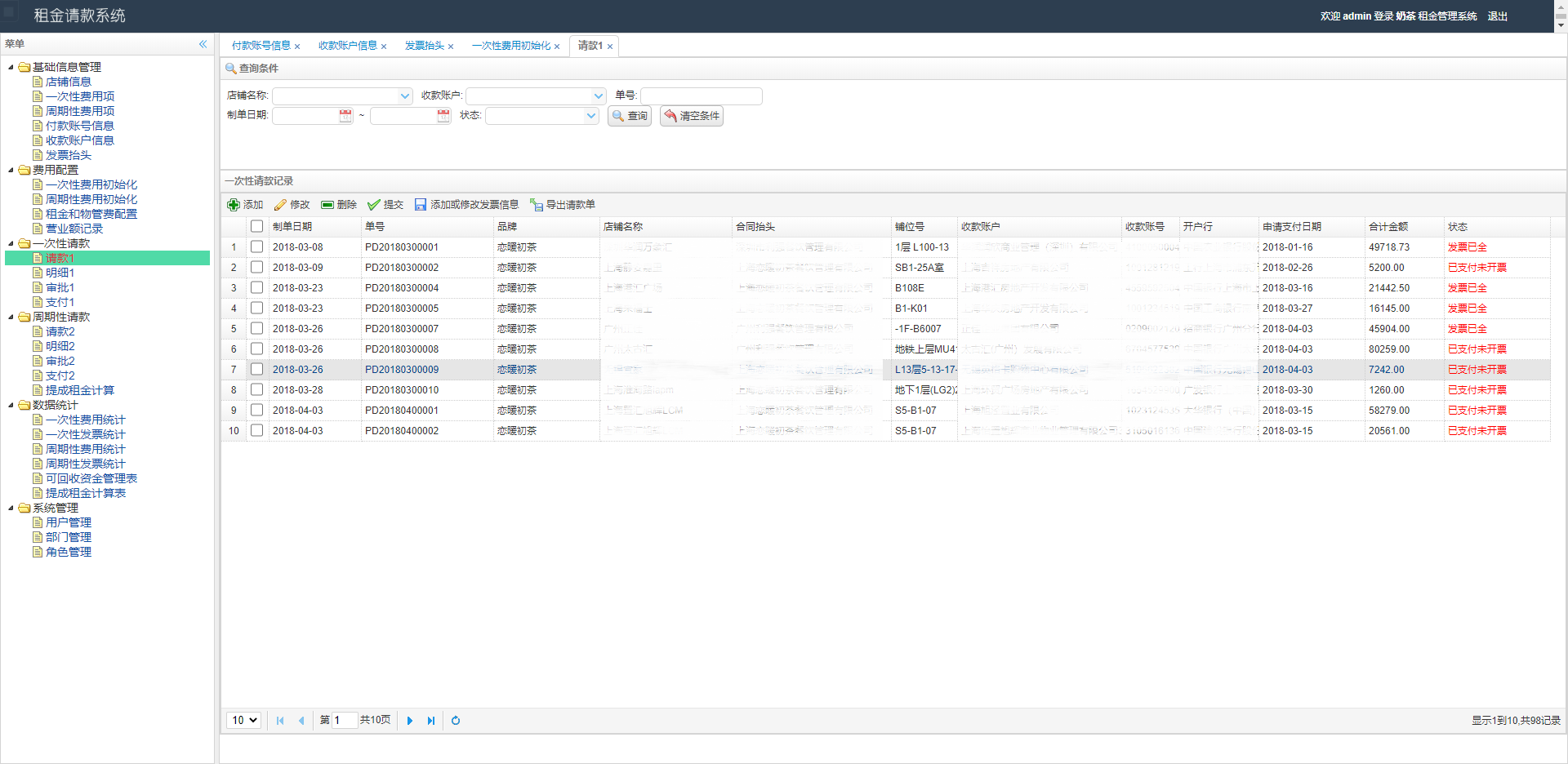Click the 提交 checkmark submit icon
The height and width of the screenshot is (764, 1568).
click(x=374, y=205)
